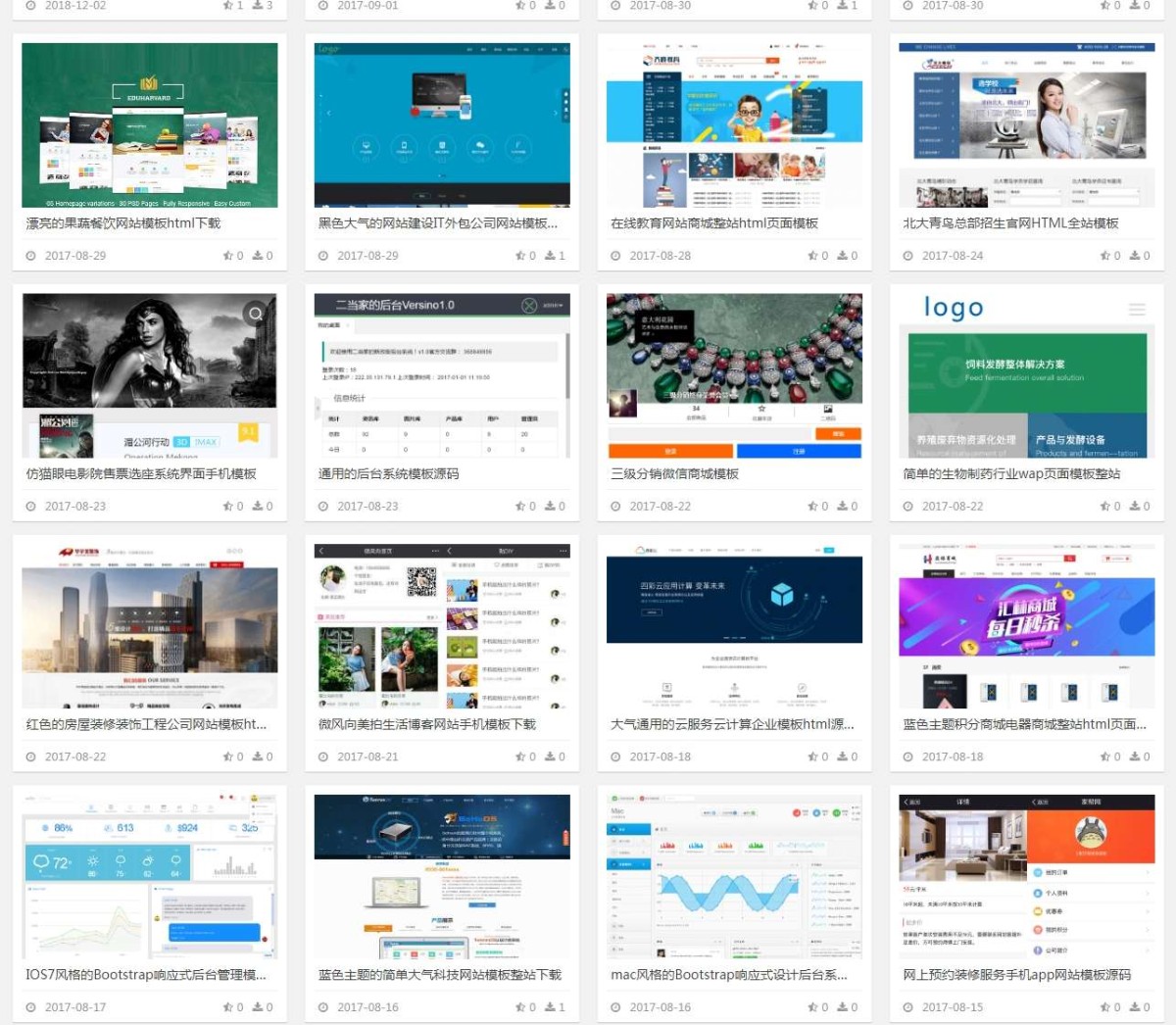The image size is (1176, 1025).
Task: Open the 仿猫眼电影院售票选座系统界面手机模板 title link
Action: 141,474
